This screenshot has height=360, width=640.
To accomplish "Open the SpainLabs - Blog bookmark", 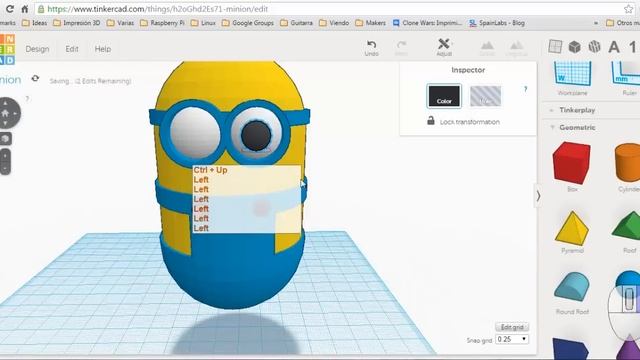I will 497,23.
